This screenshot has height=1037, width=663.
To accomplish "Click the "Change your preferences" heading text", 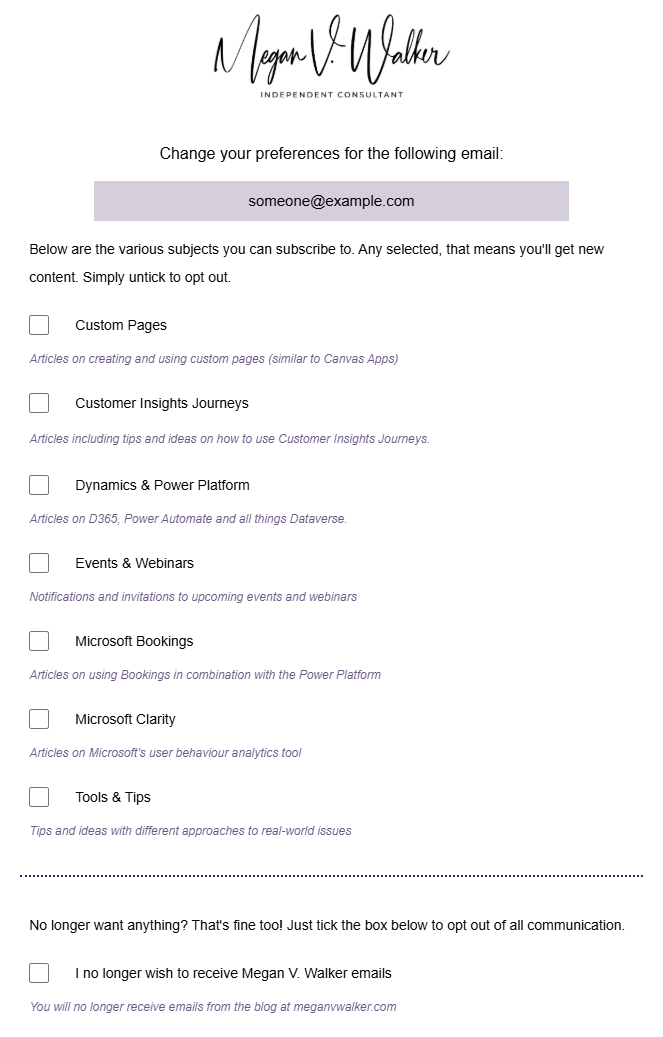I will pyautogui.click(x=331, y=154).
